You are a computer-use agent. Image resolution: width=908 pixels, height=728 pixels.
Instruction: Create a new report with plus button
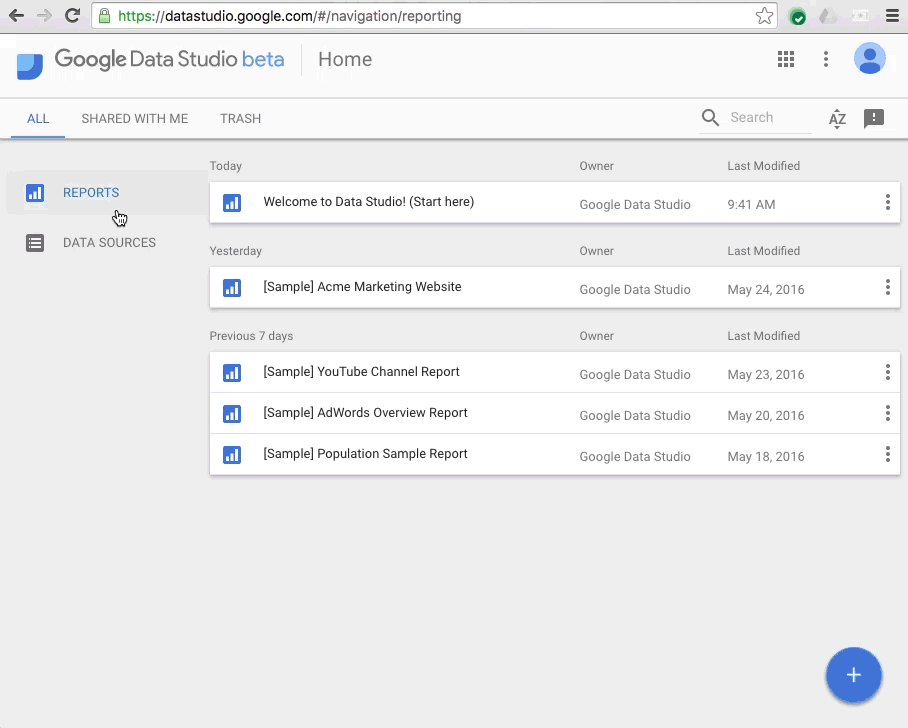pyautogui.click(x=854, y=675)
